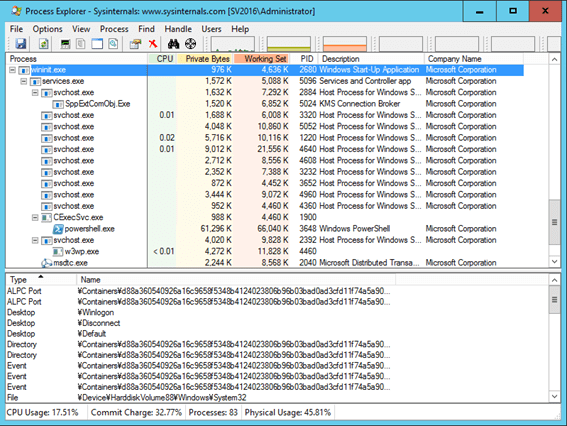This screenshot has width=567, height=426.
Task: Click the red X Kill Process icon
Action: 153,44
